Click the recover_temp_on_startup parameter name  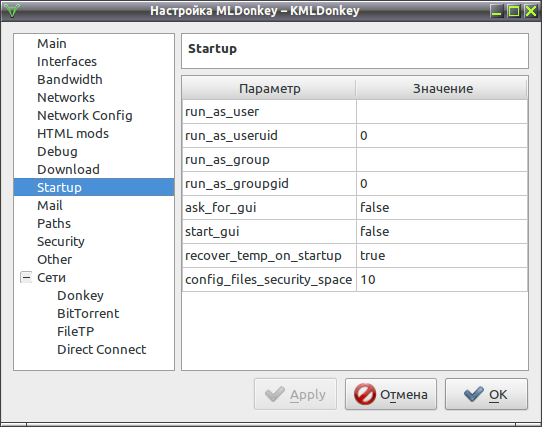269,256
